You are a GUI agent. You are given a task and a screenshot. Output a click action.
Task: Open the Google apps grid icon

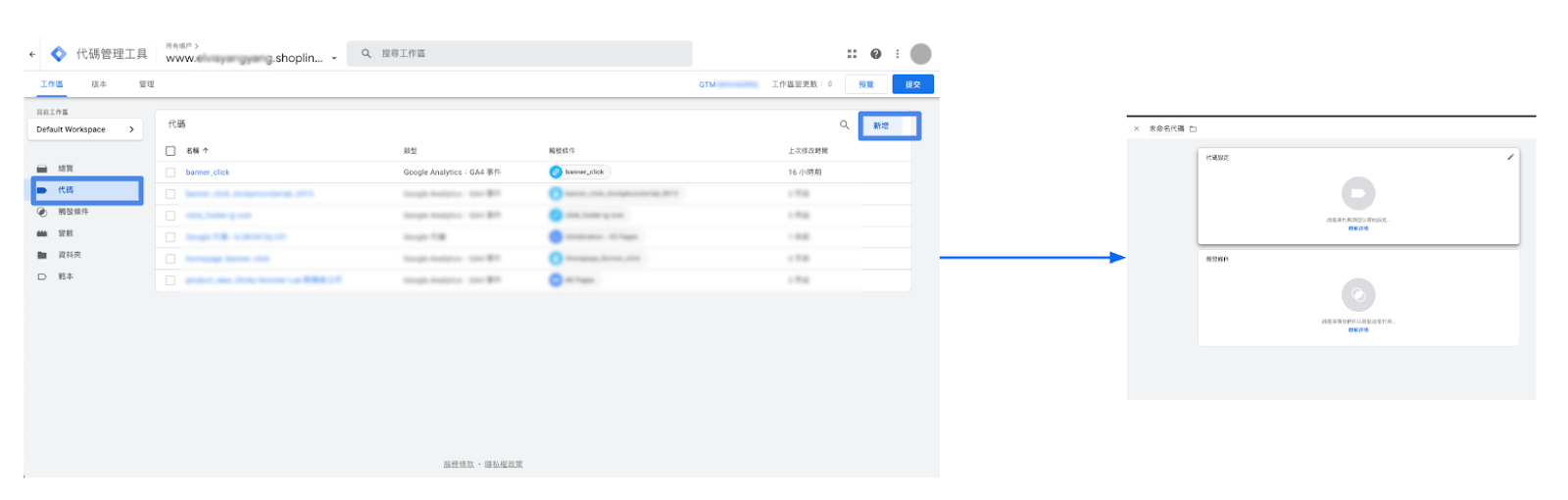point(852,54)
